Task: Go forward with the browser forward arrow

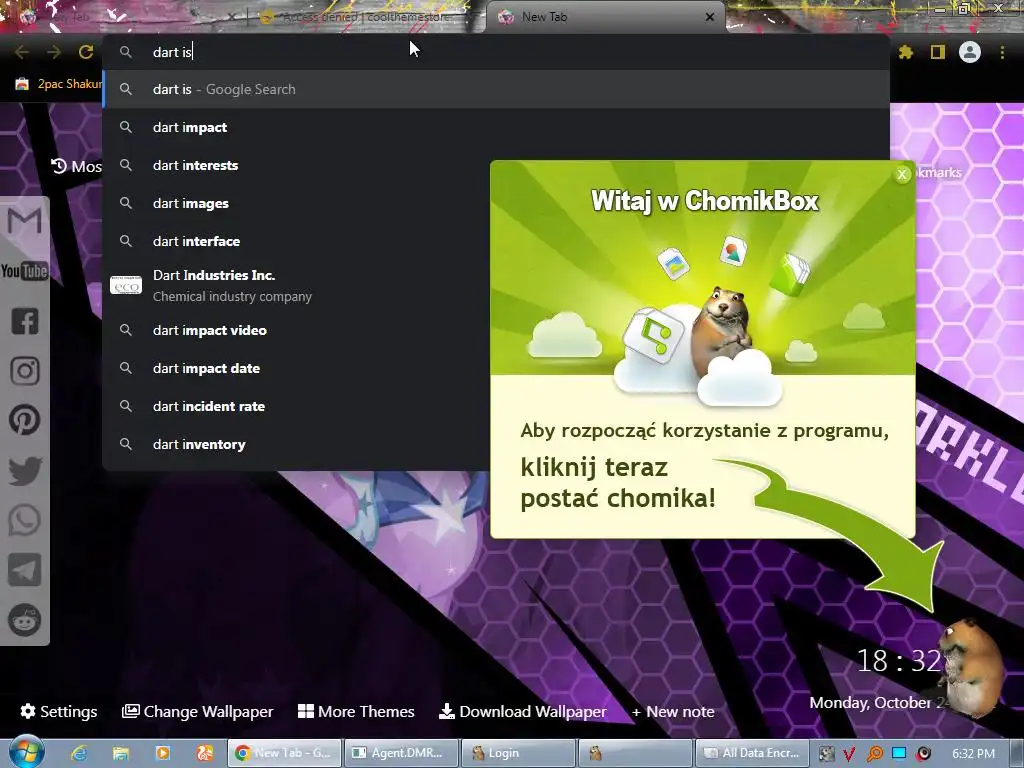Action: tap(54, 52)
